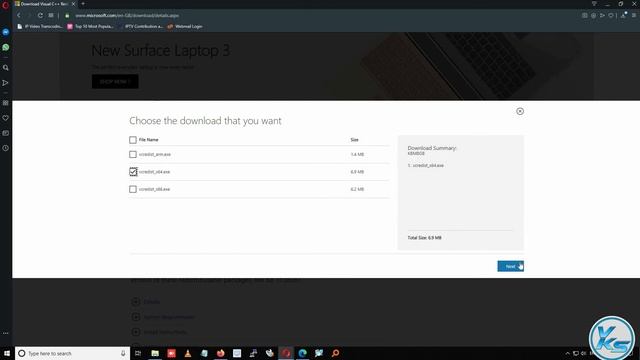Click the Opera logo menu icon
The width and height of the screenshot is (640, 360).
[x=5, y=5]
